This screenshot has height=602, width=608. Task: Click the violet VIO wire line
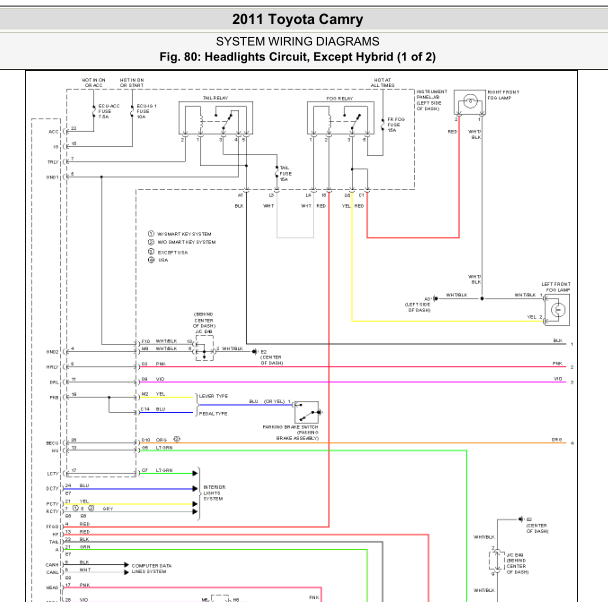tap(352, 382)
